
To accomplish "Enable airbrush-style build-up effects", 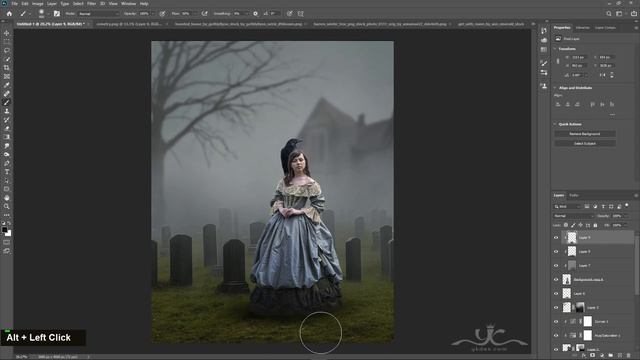I will [x=204, y=13].
